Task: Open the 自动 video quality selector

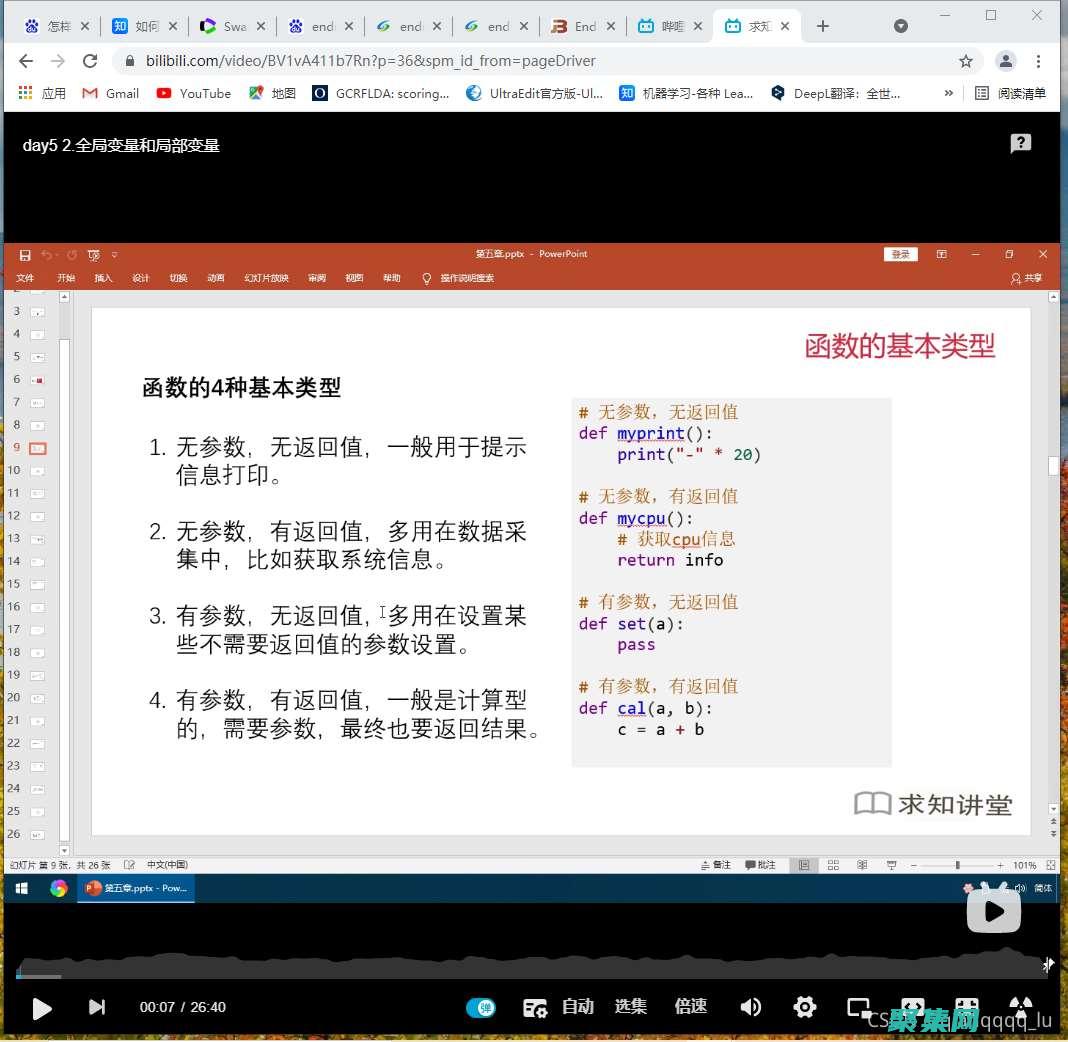Action: (577, 1007)
